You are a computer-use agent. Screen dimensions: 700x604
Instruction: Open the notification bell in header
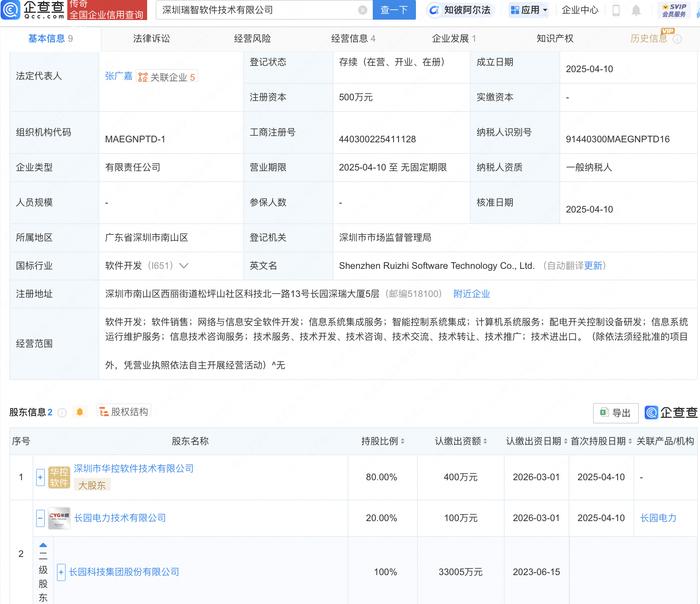tap(636, 10)
